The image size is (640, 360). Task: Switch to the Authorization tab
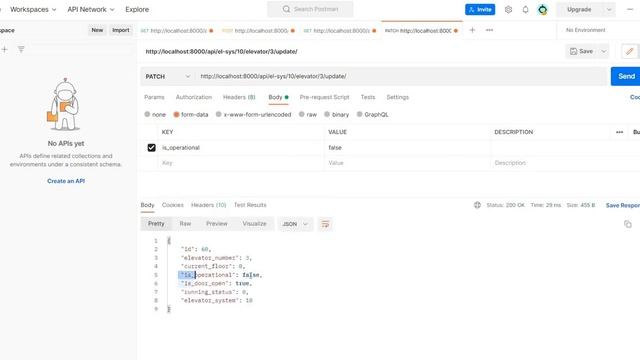[194, 97]
